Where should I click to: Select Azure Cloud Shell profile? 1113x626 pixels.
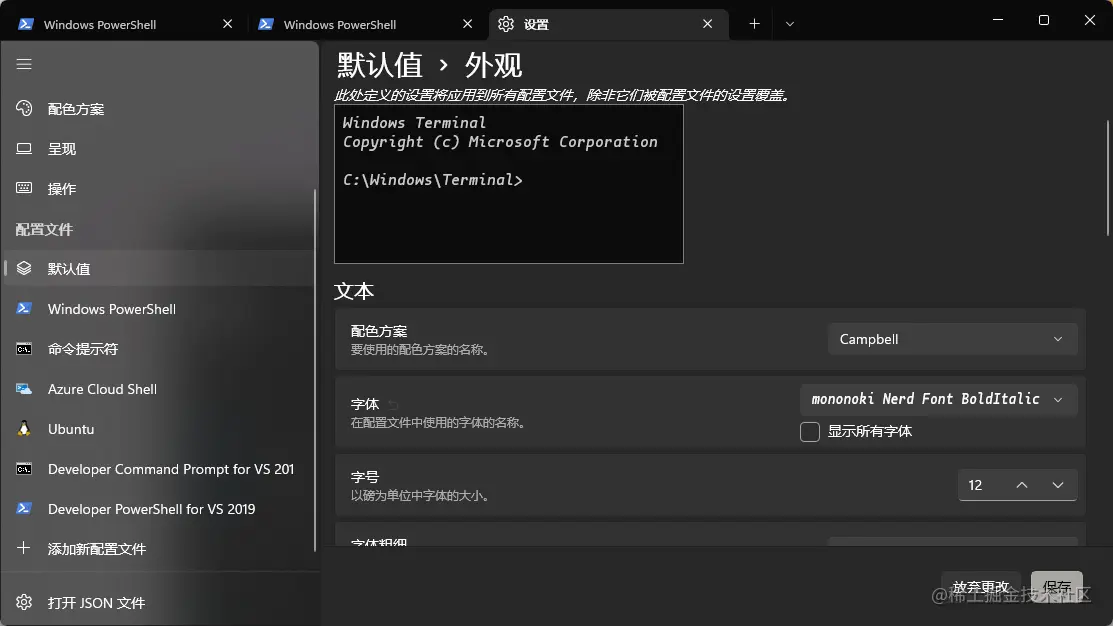159,388
